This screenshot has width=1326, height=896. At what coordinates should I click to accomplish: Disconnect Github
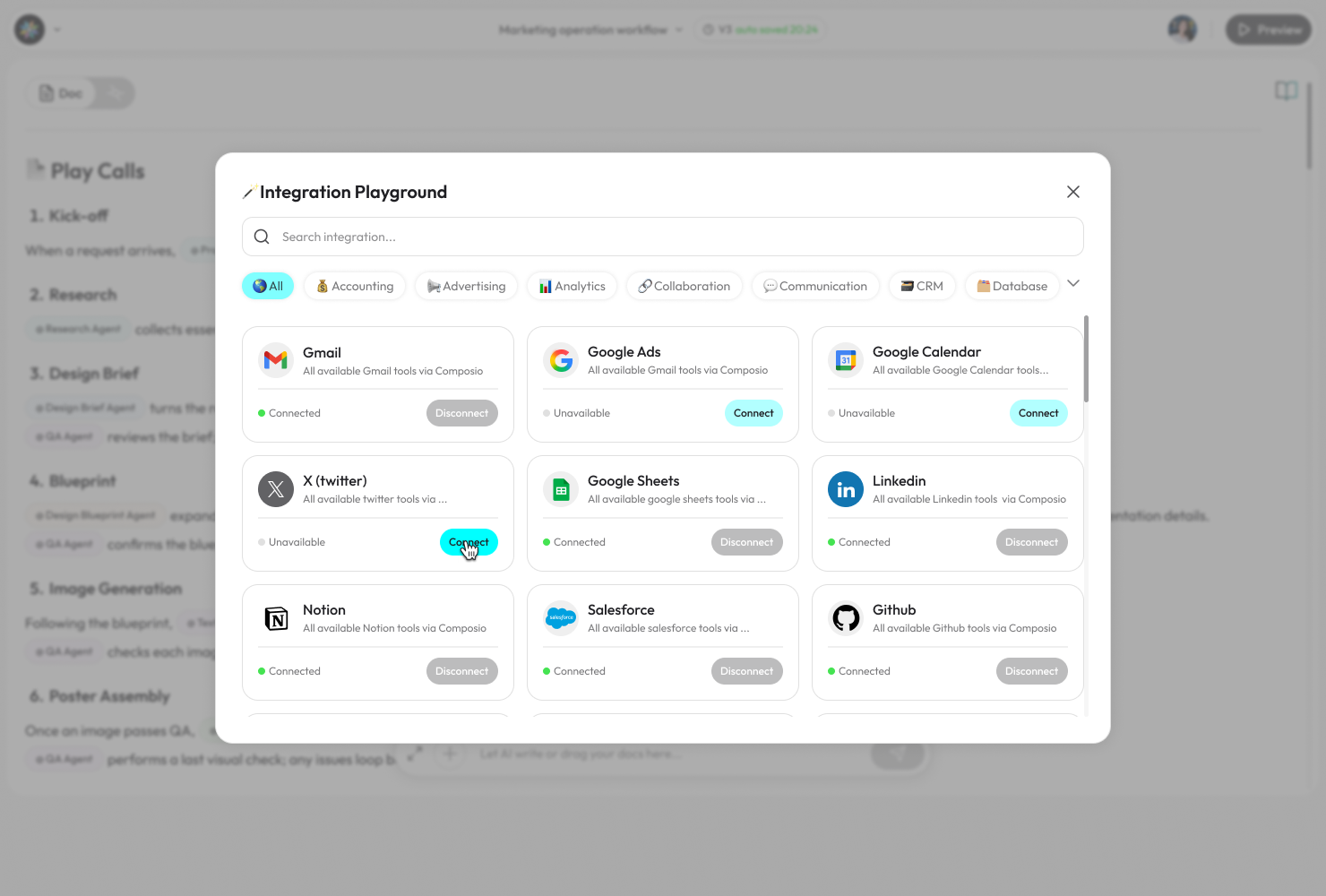[x=1032, y=671]
